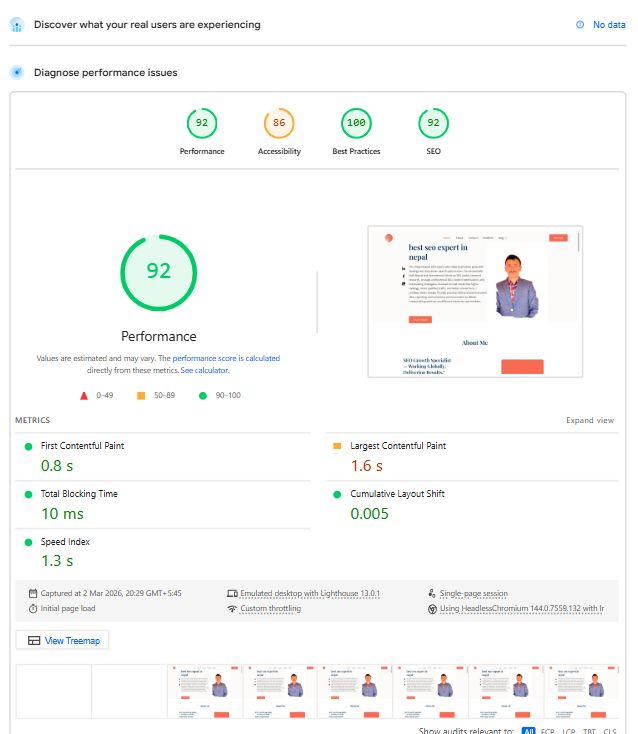Click the Speed Index status dot
This screenshot has width=638, height=734.
coord(28,542)
